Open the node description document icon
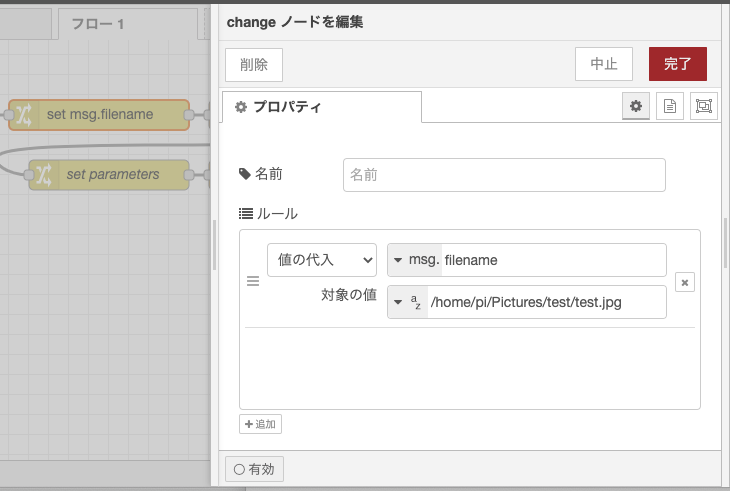Viewport: 730px width, 491px height. click(x=670, y=106)
